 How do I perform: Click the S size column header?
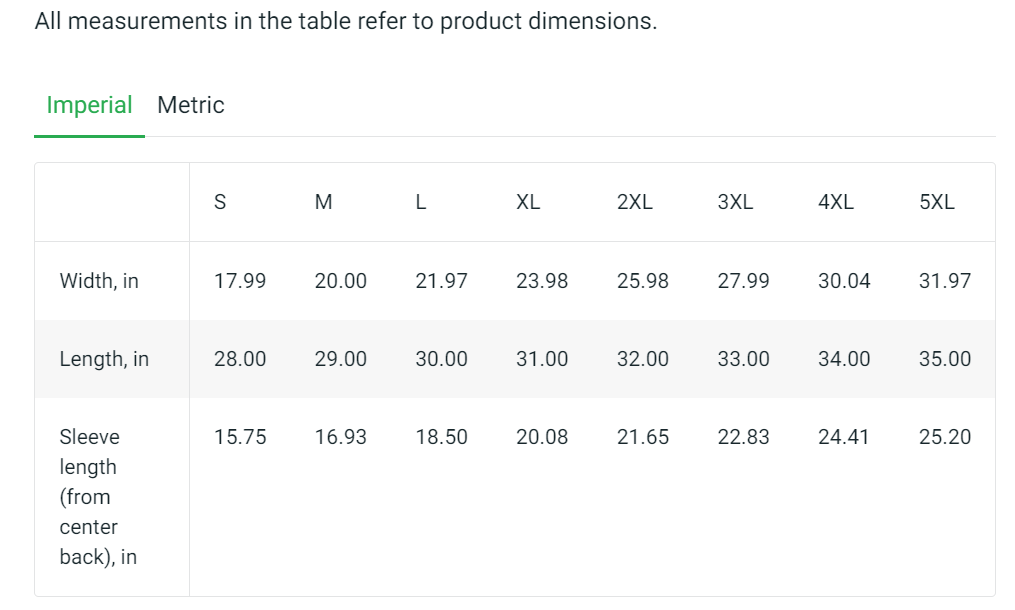click(x=220, y=202)
